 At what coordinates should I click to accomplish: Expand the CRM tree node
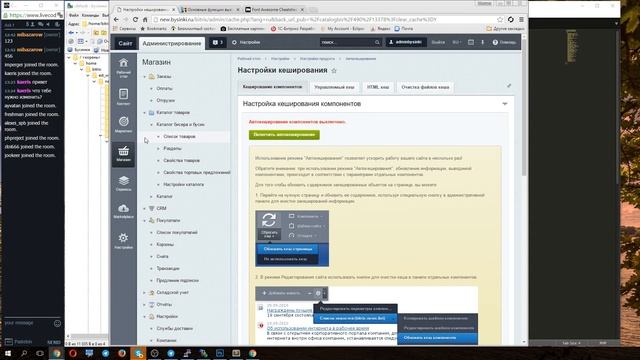point(144,209)
